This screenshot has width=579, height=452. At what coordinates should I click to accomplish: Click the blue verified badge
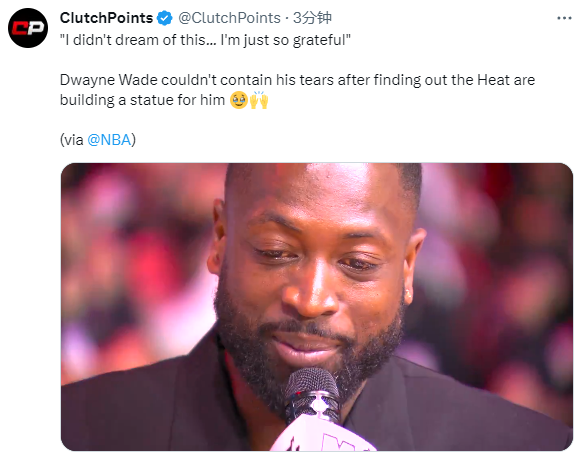click(165, 18)
